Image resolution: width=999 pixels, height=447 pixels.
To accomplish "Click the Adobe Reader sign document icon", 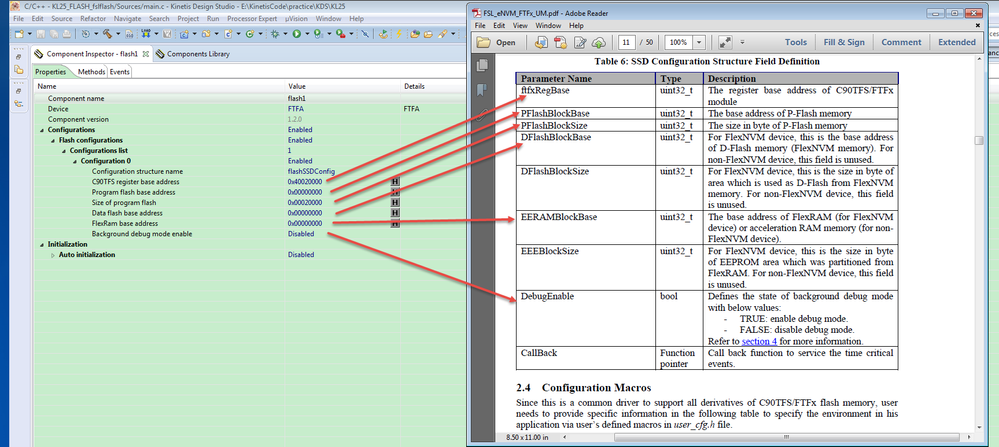I will 580,42.
